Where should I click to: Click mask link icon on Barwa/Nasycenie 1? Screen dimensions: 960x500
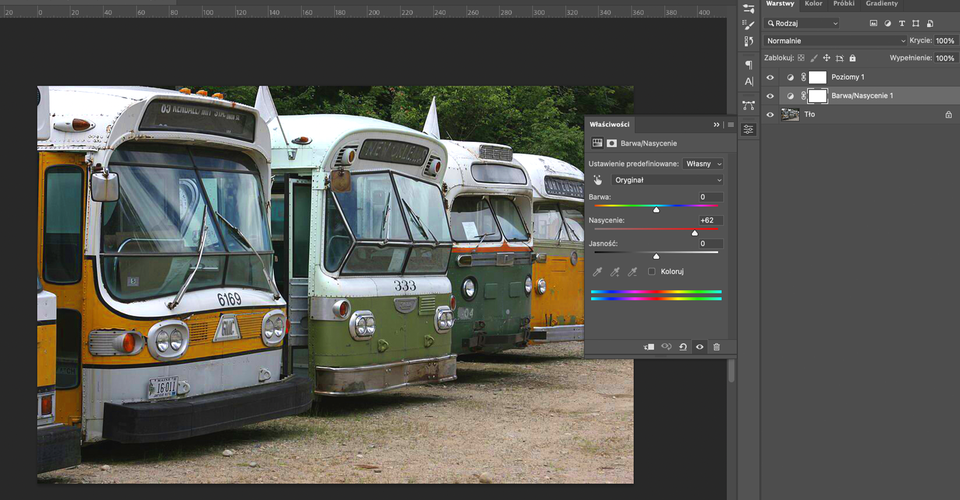pyautogui.click(x=804, y=96)
